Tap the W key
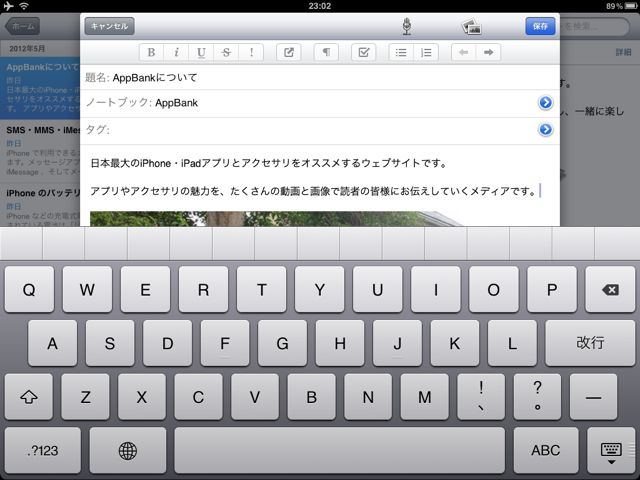Screen dimensions: 640x480 (x=87, y=289)
